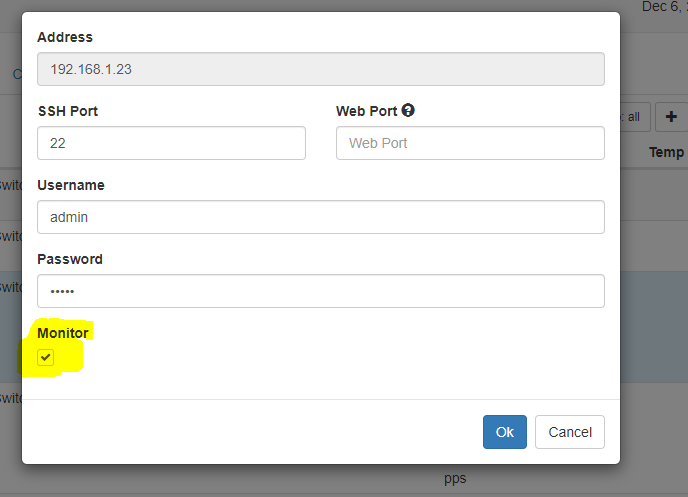The image size is (688, 497).
Task: Confirm the dialog with Ok
Action: click(x=504, y=432)
